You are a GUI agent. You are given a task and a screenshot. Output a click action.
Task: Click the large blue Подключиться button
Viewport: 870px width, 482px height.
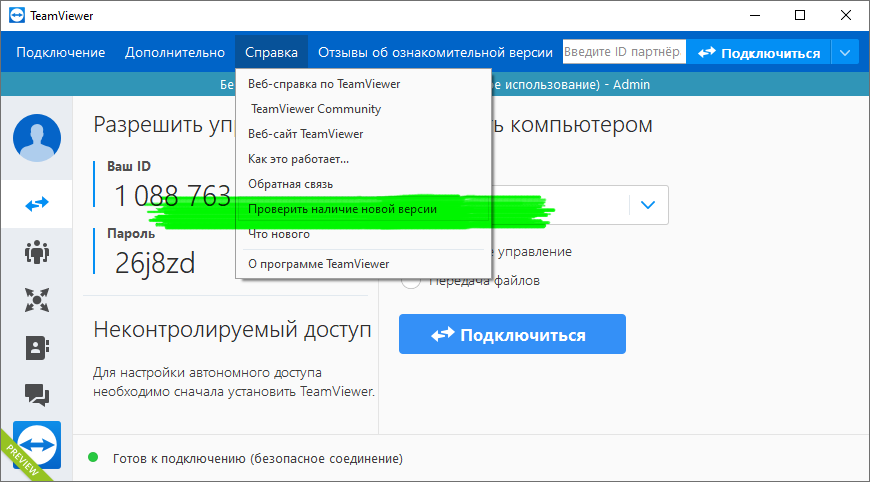click(512, 334)
